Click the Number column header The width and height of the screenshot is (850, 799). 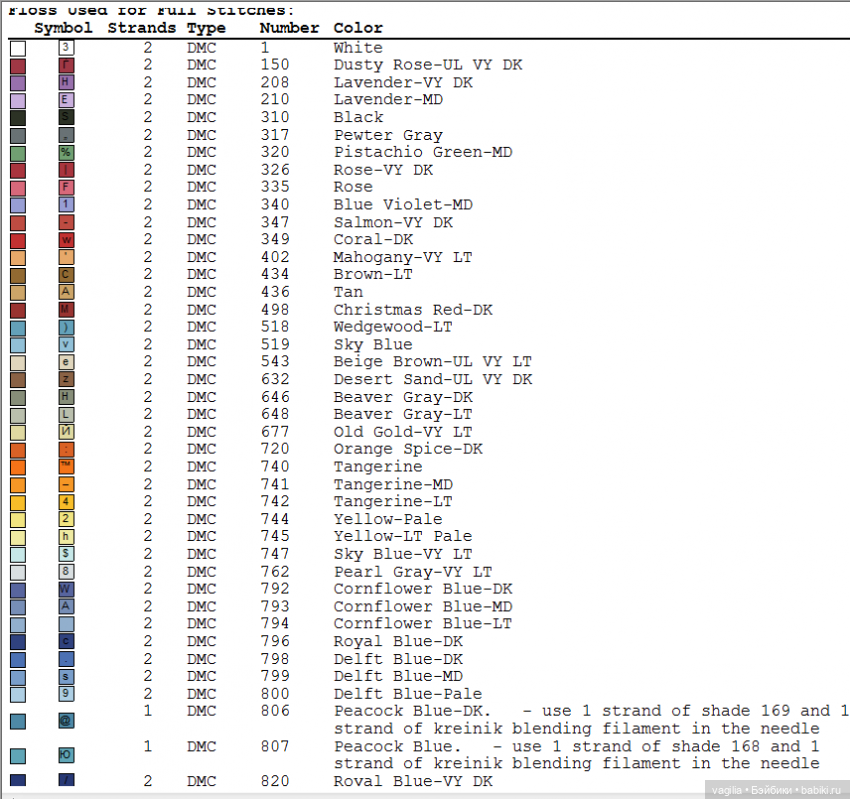[x=289, y=28]
